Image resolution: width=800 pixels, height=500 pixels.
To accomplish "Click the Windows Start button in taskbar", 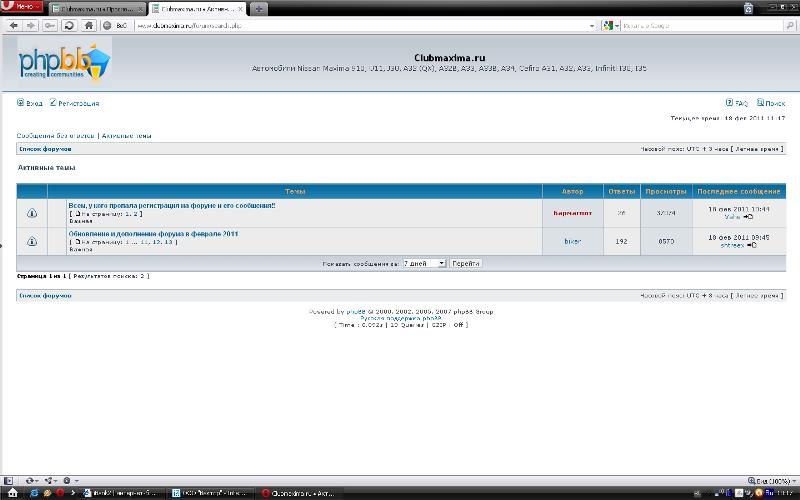I will point(8,493).
